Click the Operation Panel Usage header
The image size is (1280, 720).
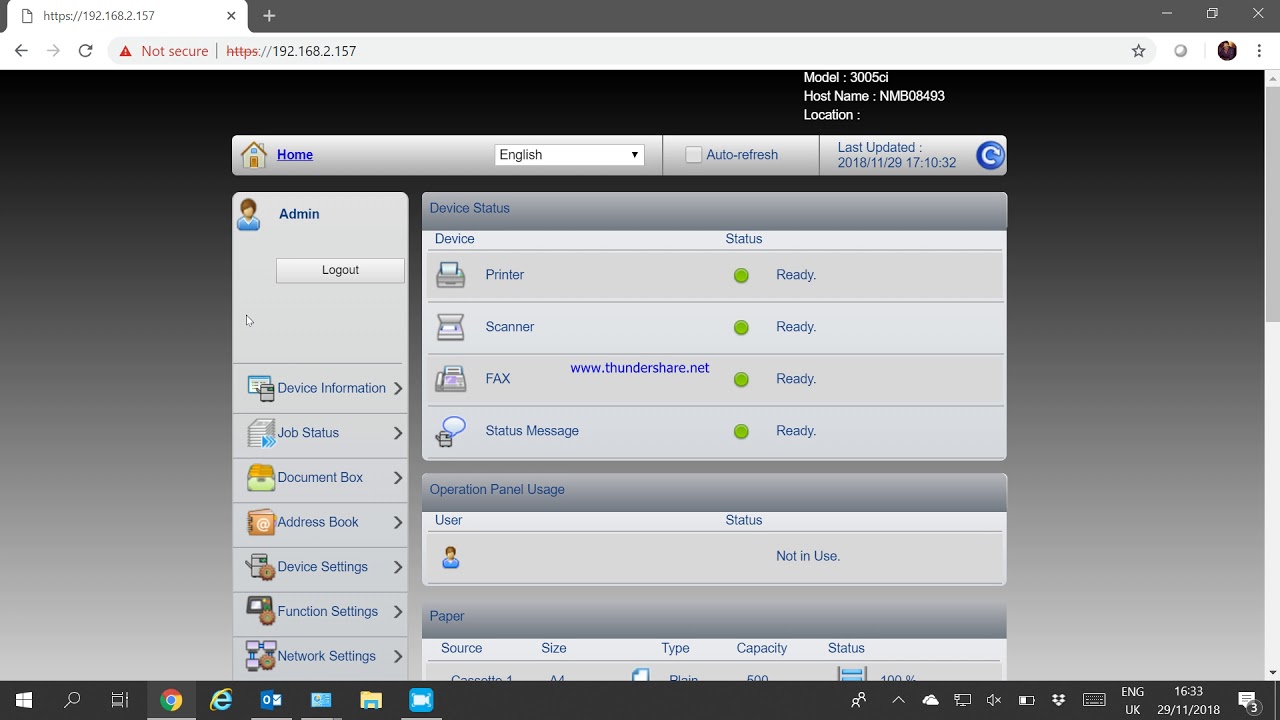click(x=714, y=490)
